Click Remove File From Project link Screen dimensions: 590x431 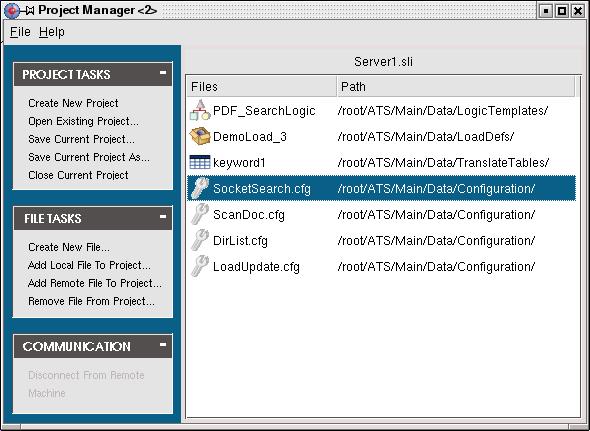point(91,301)
